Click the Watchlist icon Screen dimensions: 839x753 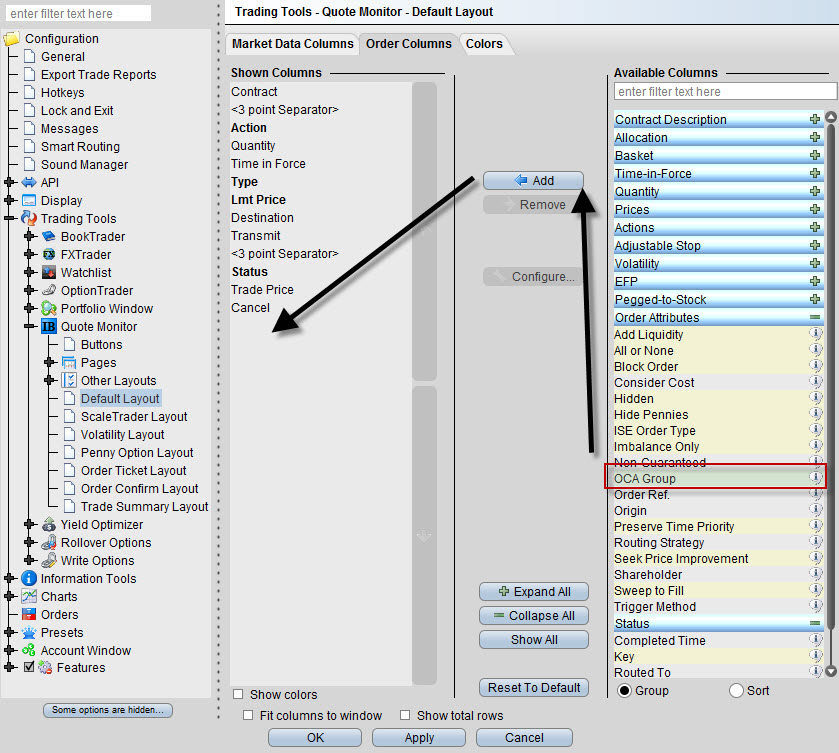(49, 272)
